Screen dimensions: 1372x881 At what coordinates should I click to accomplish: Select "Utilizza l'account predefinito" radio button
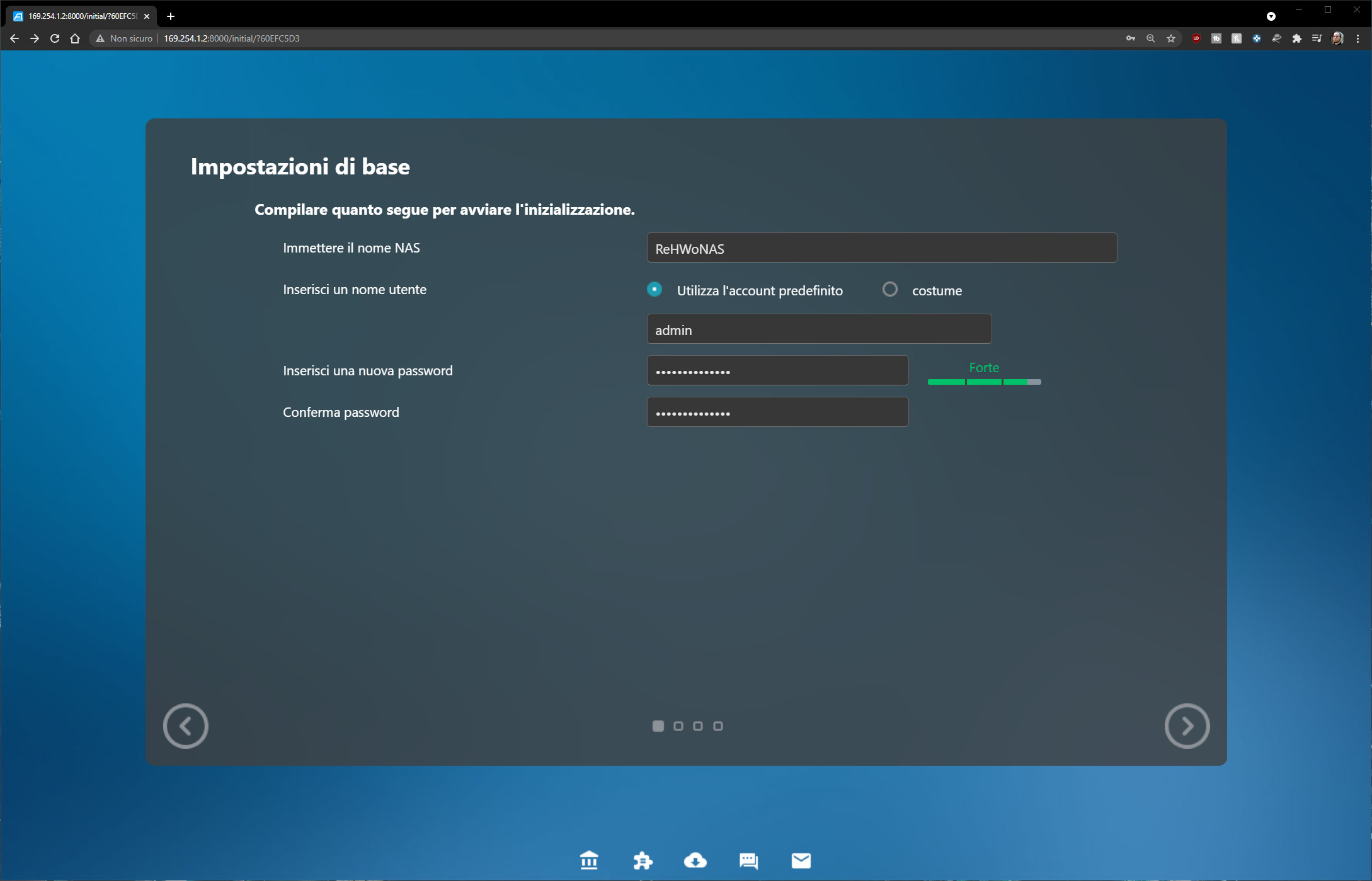tap(655, 290)
